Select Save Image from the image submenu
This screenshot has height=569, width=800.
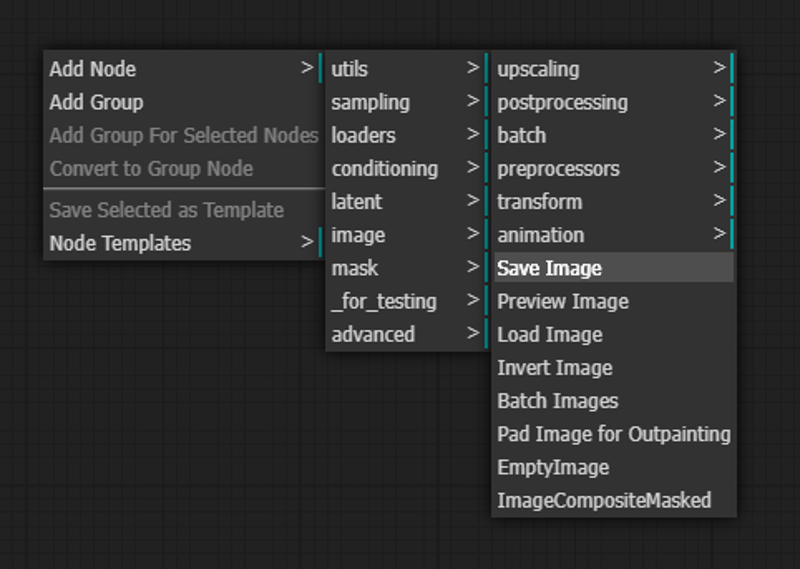tap(614, 268)
